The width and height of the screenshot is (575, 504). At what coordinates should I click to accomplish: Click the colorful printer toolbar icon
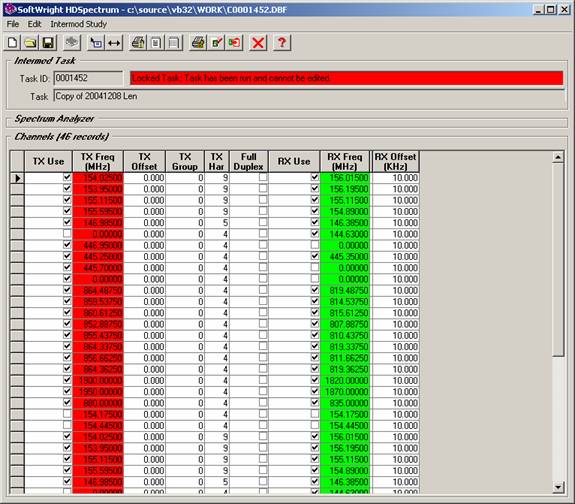198,43
